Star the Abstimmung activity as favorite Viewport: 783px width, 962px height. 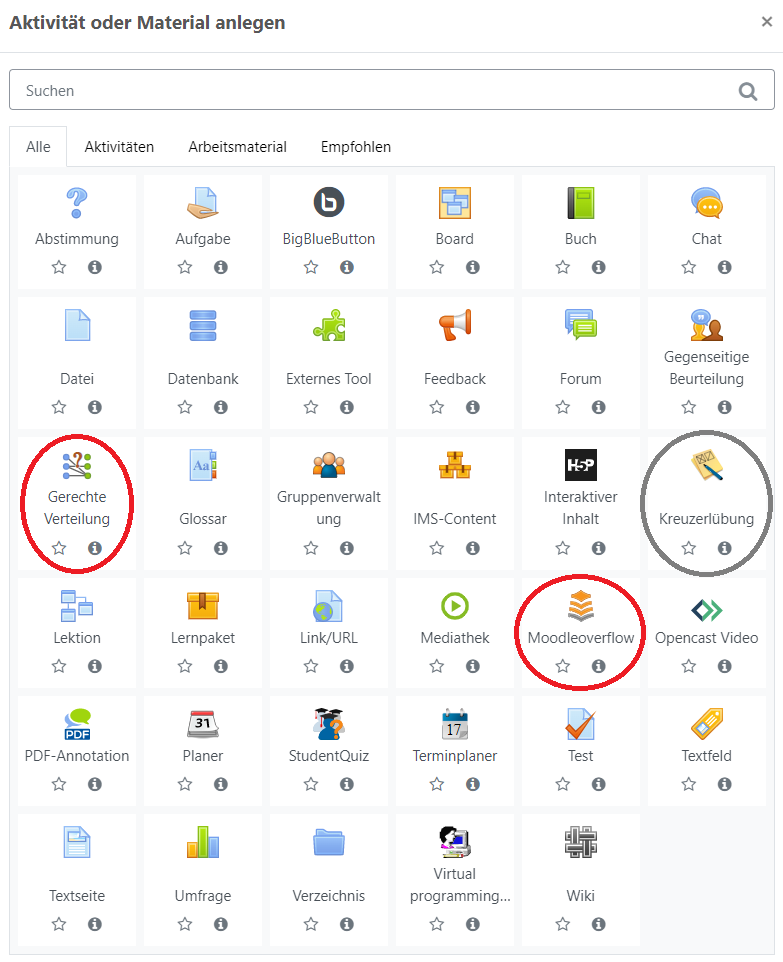click(x=59, y=267)
